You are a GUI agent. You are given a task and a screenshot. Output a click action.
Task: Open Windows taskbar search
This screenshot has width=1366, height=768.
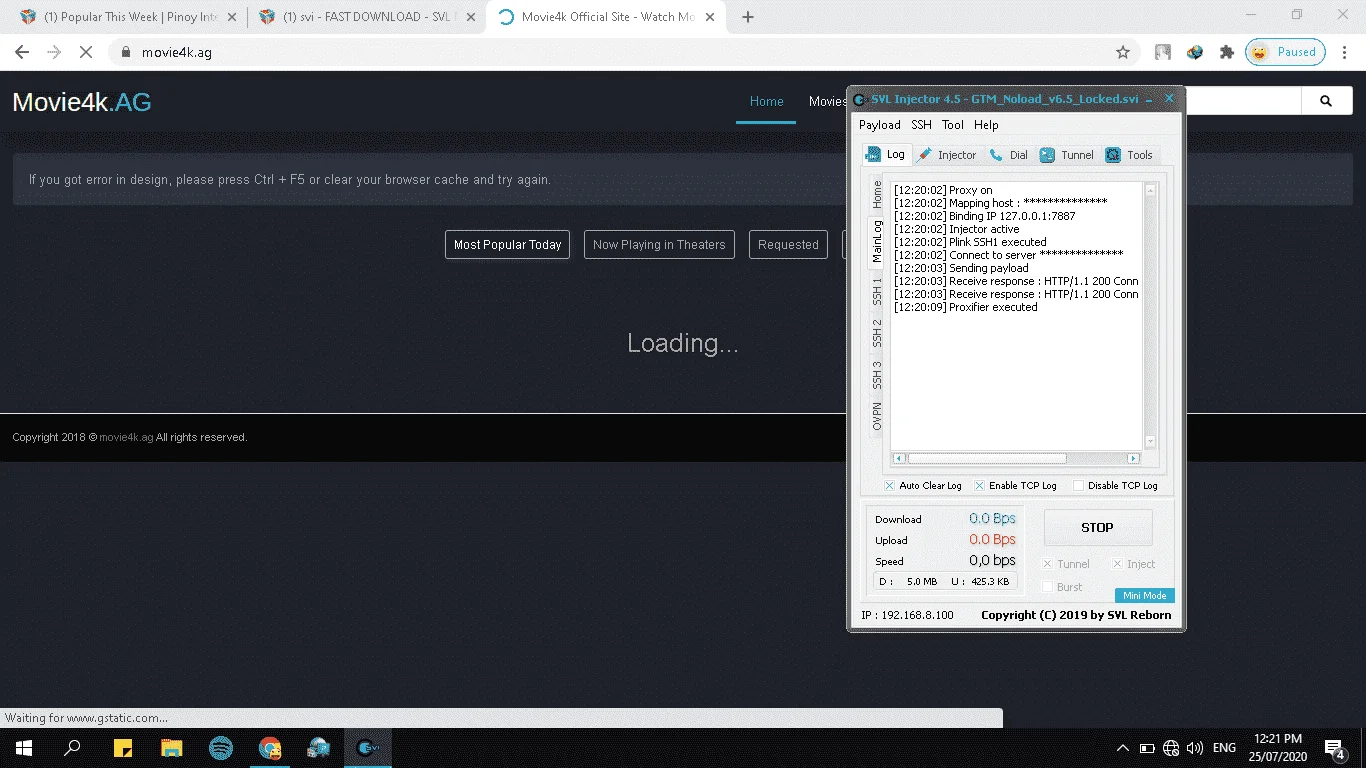point(72,747)
